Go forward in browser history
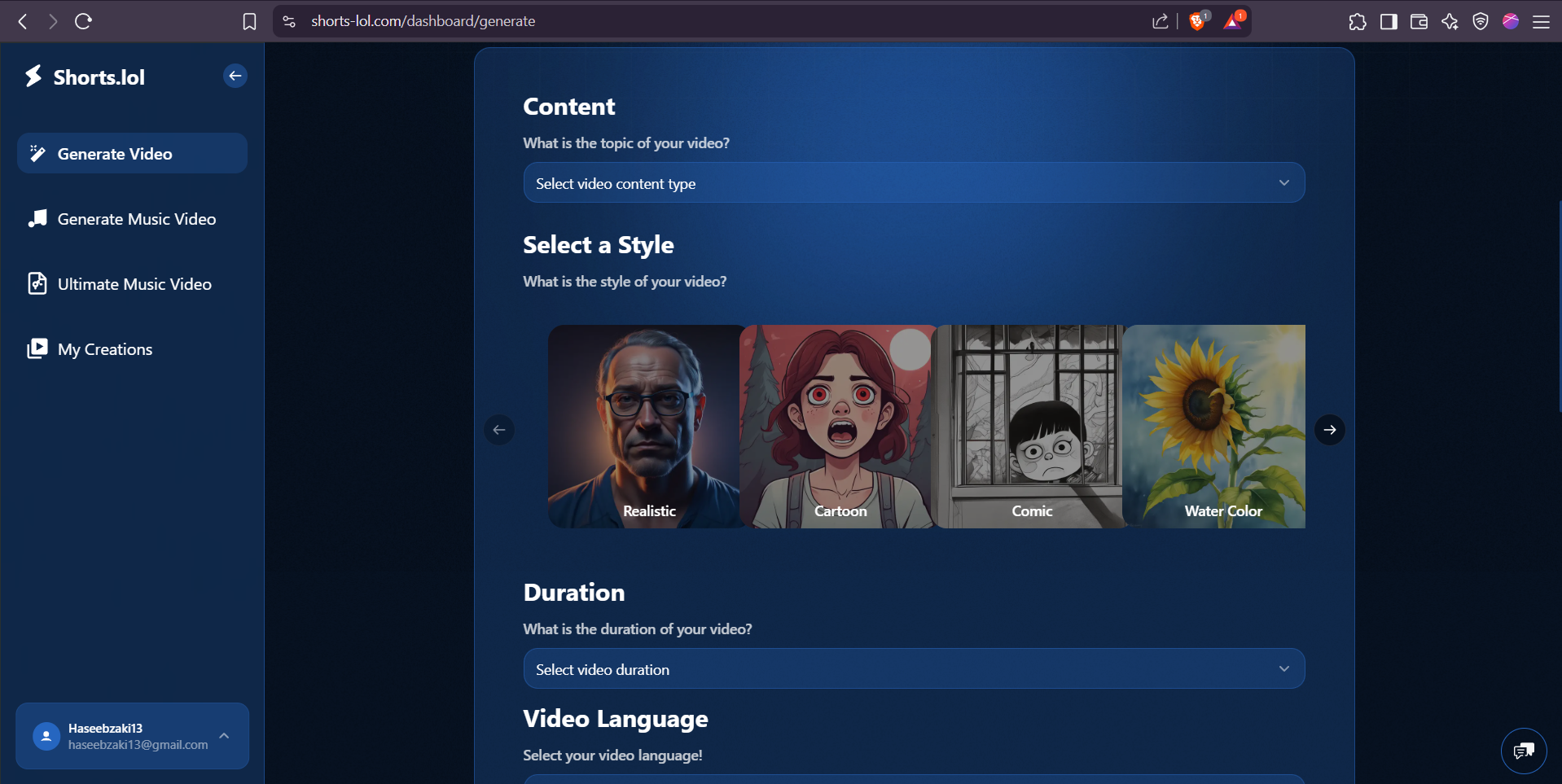1562x784 pixels. [x=53, y=21]
